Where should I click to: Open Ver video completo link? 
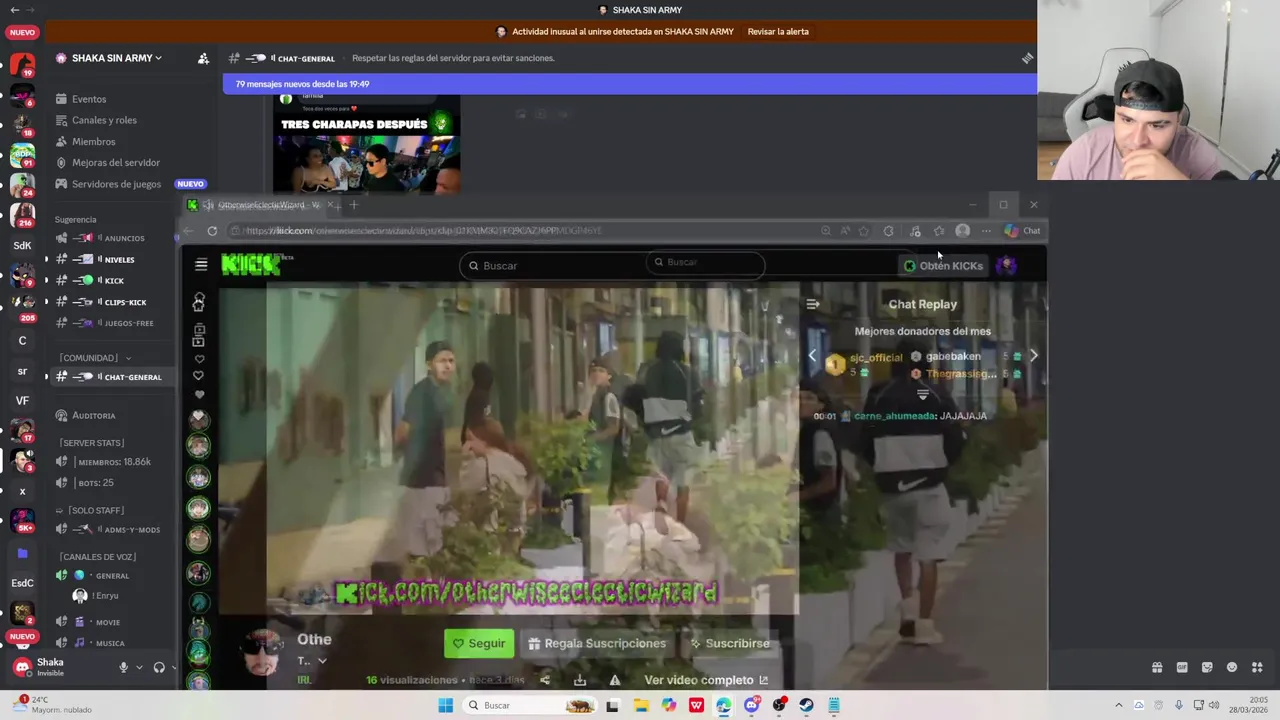706,680
